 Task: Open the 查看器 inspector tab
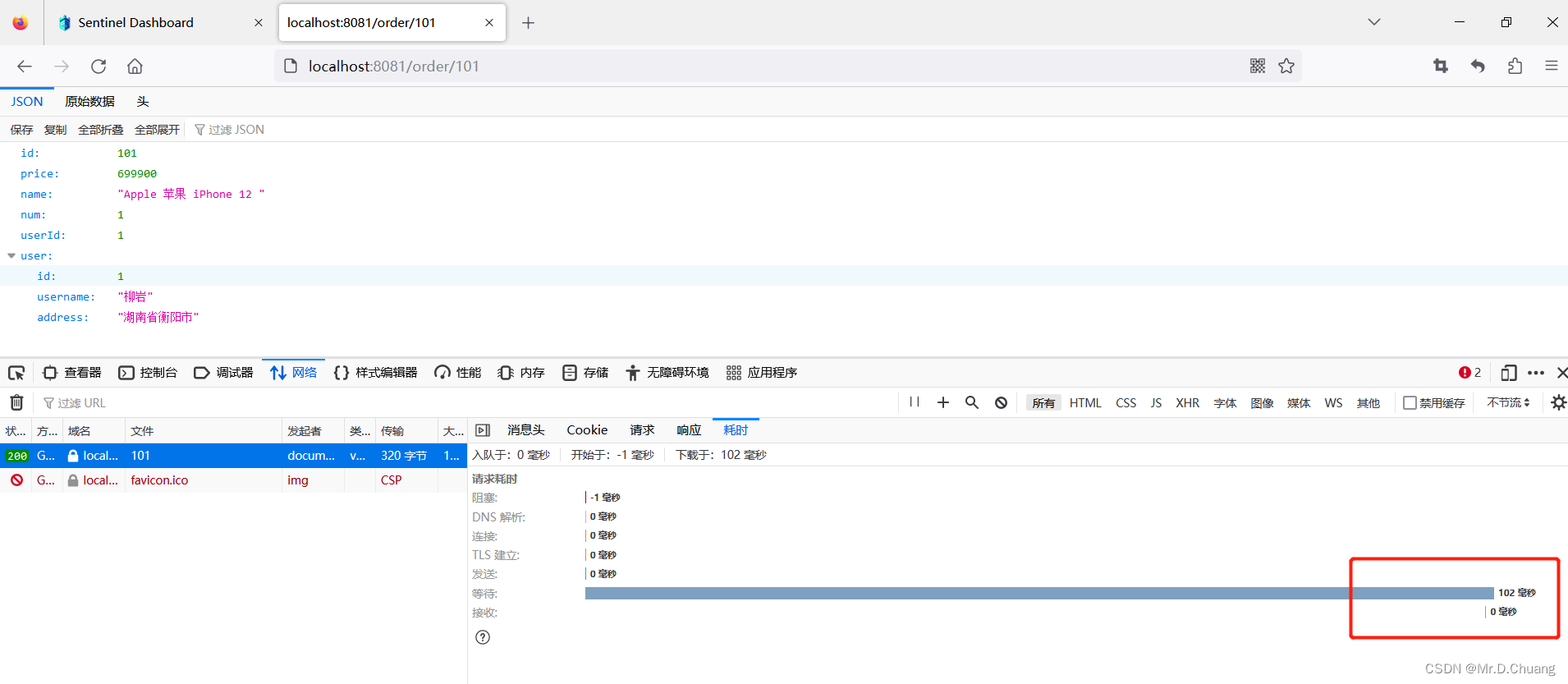click(71, 373)
